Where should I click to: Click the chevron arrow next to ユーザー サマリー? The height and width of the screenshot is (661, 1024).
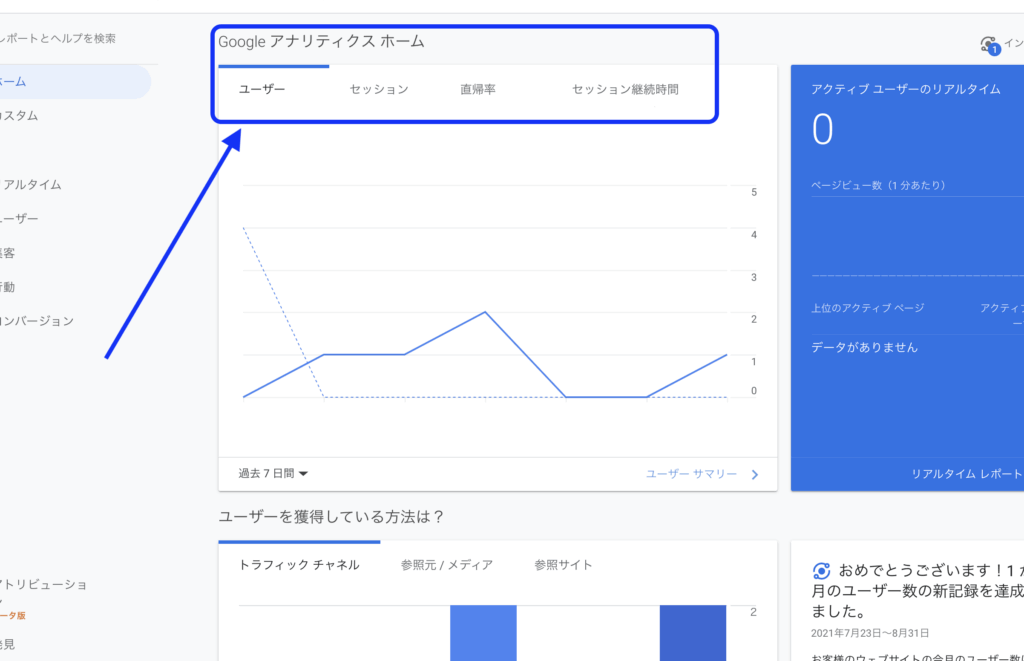(x=755, y=474)
